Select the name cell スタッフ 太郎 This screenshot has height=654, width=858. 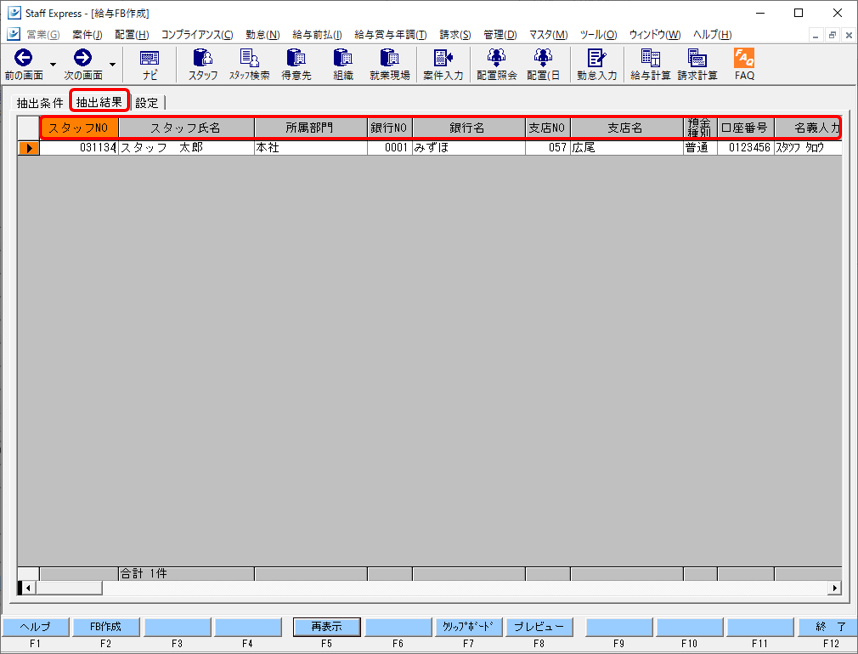pyautogui.click(x=186, y=148)
